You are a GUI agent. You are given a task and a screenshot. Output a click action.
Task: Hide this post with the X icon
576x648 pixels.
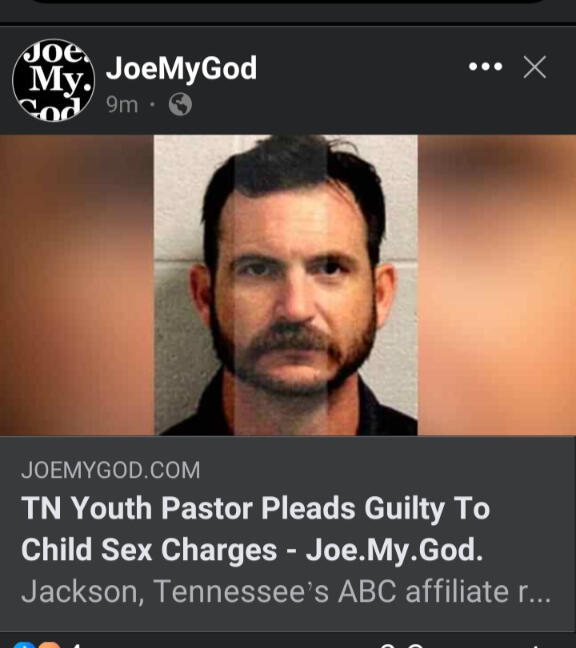(x=535, y=67)
